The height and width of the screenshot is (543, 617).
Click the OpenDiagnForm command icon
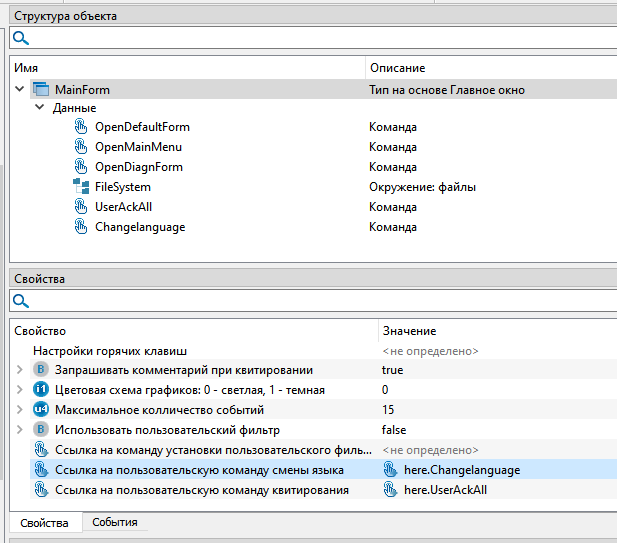(x=81, y=167)
